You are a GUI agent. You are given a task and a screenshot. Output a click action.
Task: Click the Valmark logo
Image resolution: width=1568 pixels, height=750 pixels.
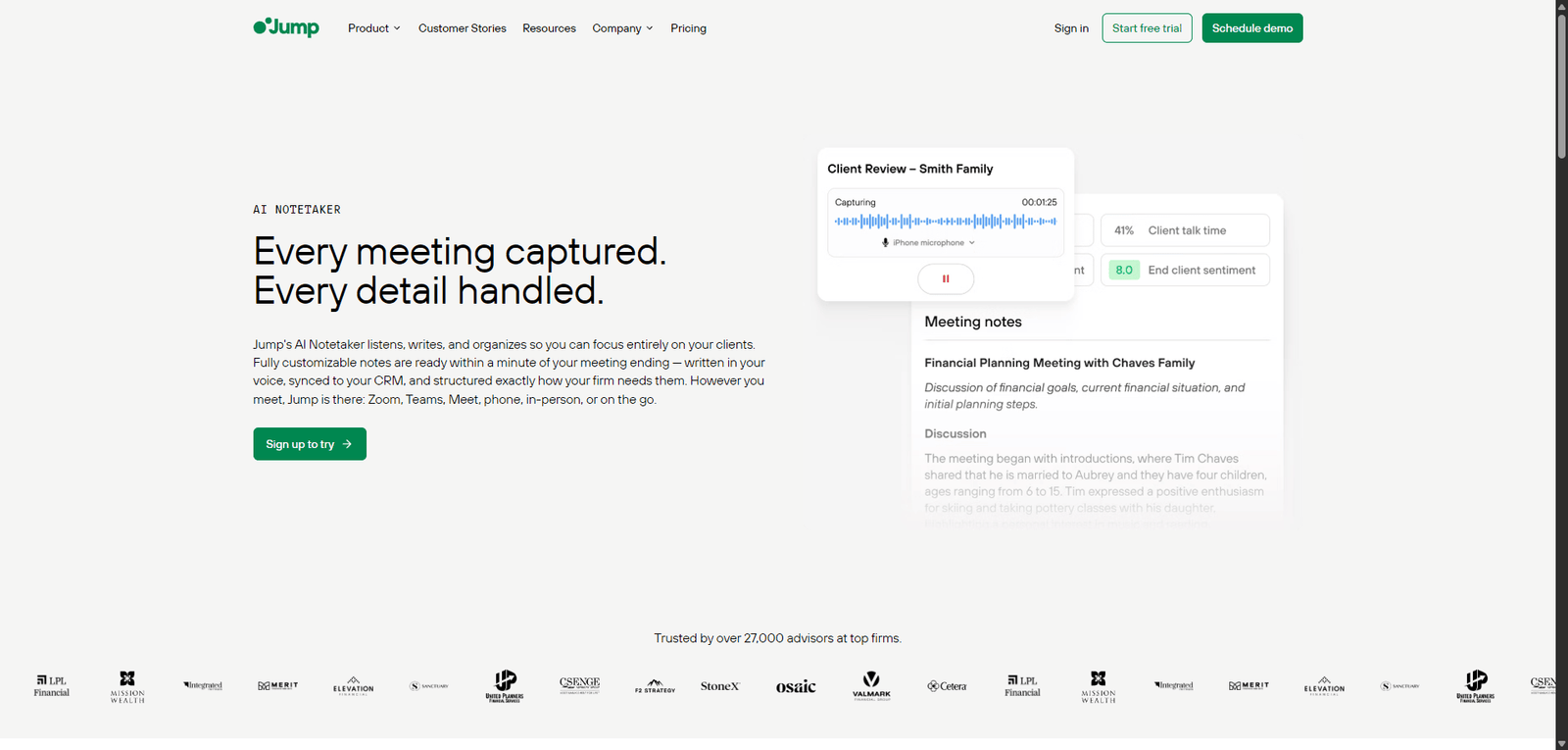pos(871,684)
